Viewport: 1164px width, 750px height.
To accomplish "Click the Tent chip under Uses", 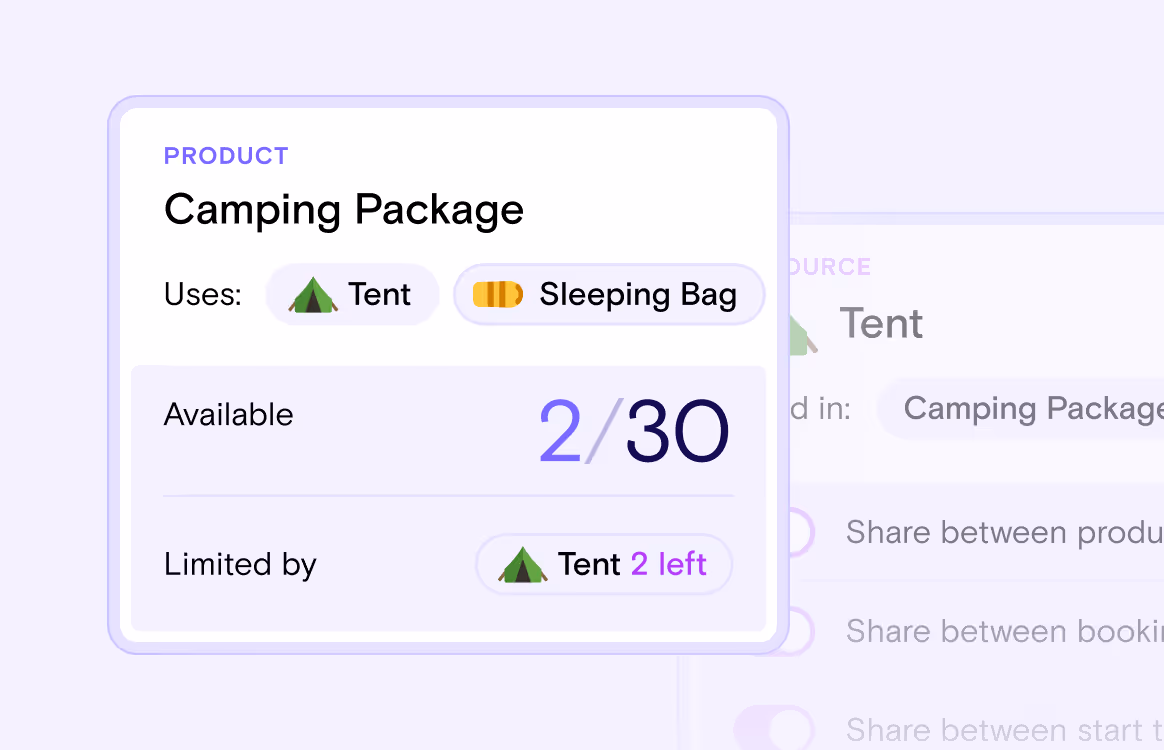I will point(352,294).
